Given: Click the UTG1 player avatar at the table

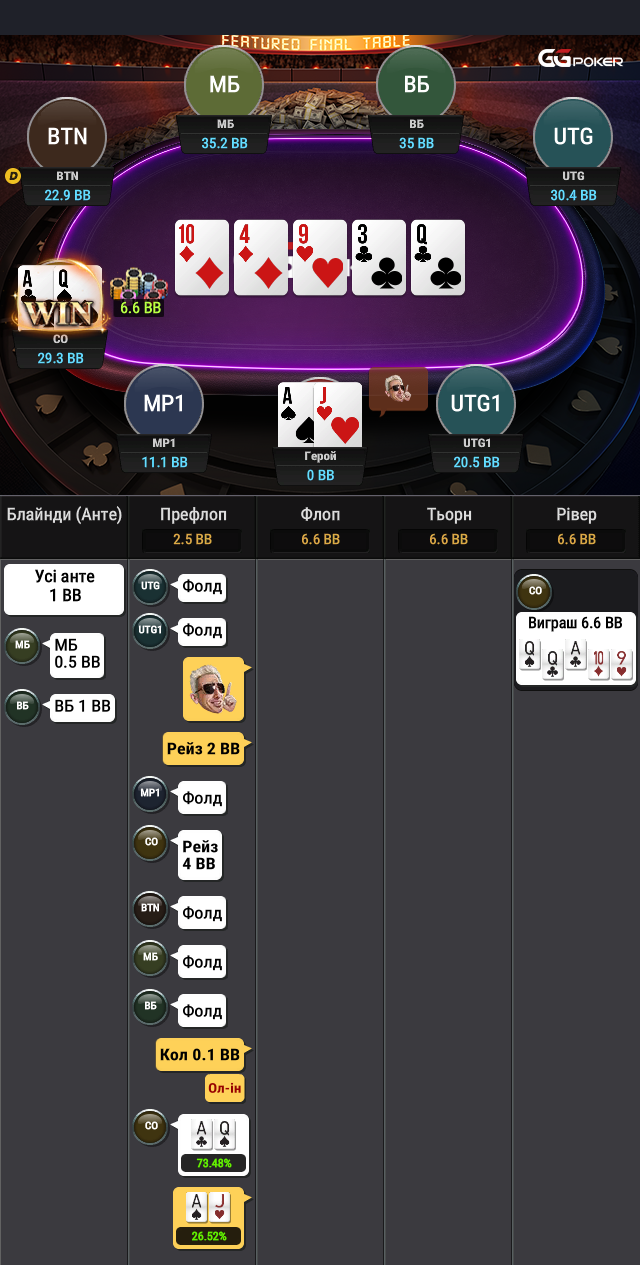Looking at the screenshot, I should tap(476, 404).
